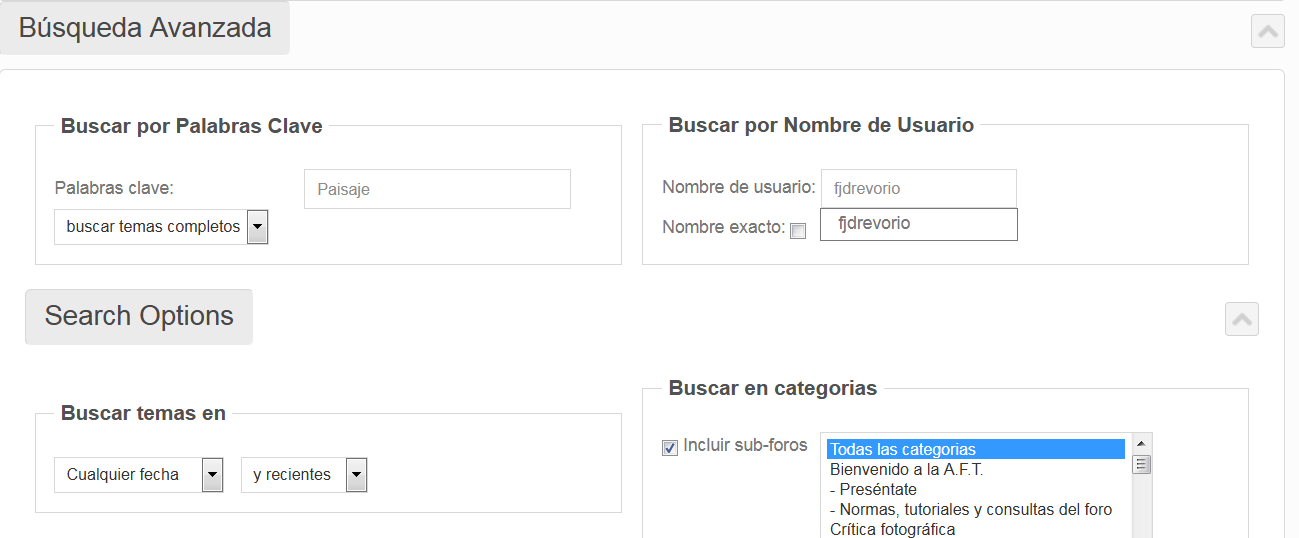Uncheck the Incluir sub-foros checkbox
The height and width of the screenshot is (538, 1299).
coord(670,448)
